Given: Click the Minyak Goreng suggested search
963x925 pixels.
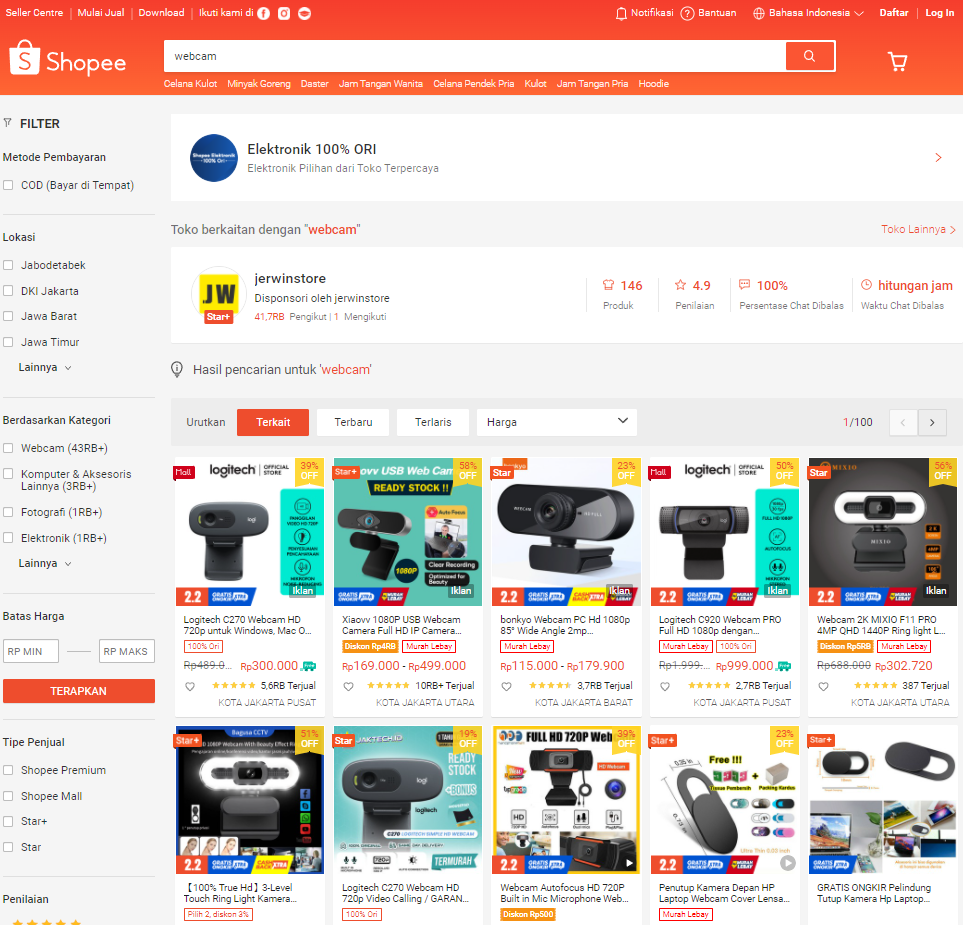Looking at the screenshot, I should point(259,84).
